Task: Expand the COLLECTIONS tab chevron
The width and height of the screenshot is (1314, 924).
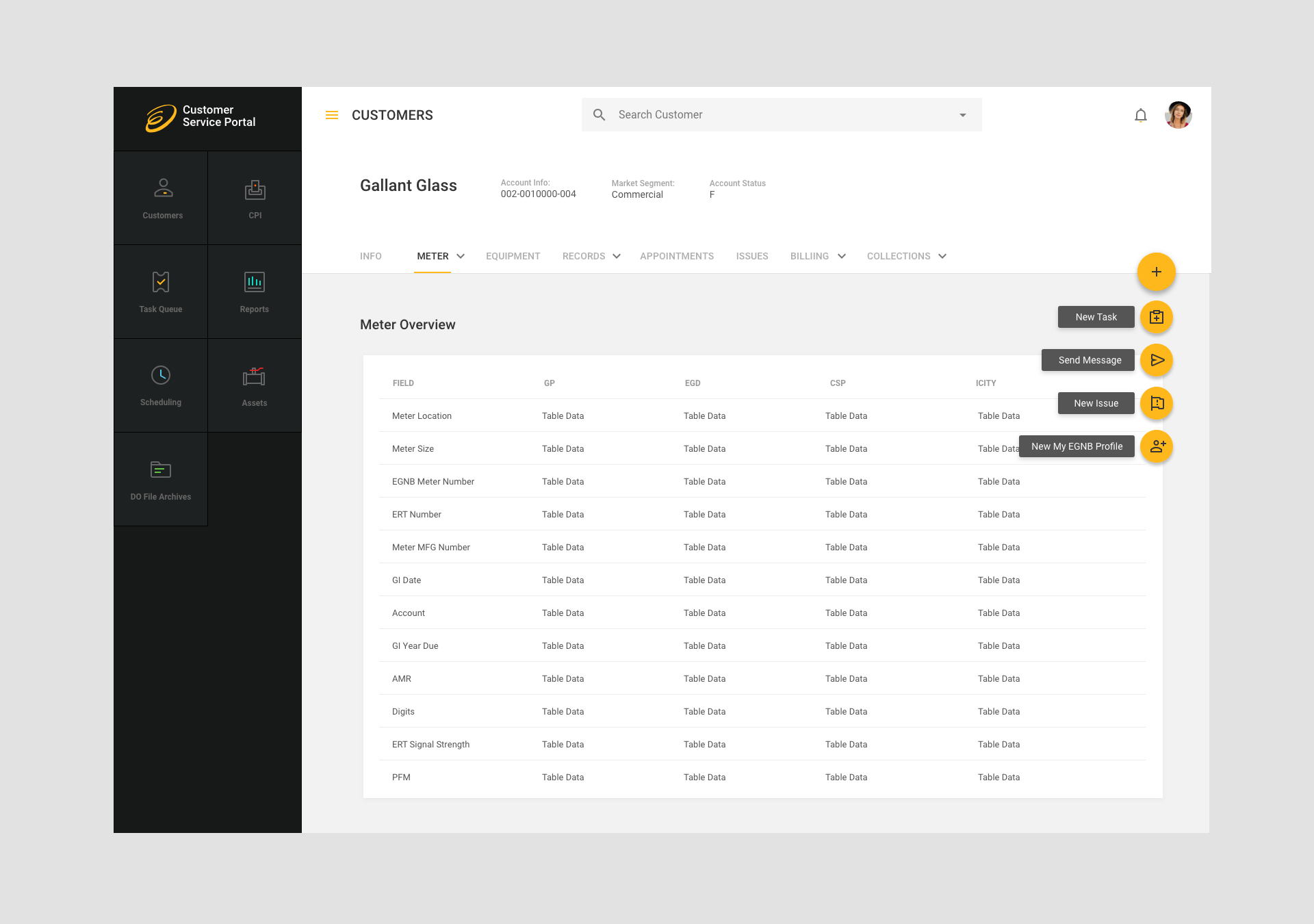Action: [x=942, y=256]
